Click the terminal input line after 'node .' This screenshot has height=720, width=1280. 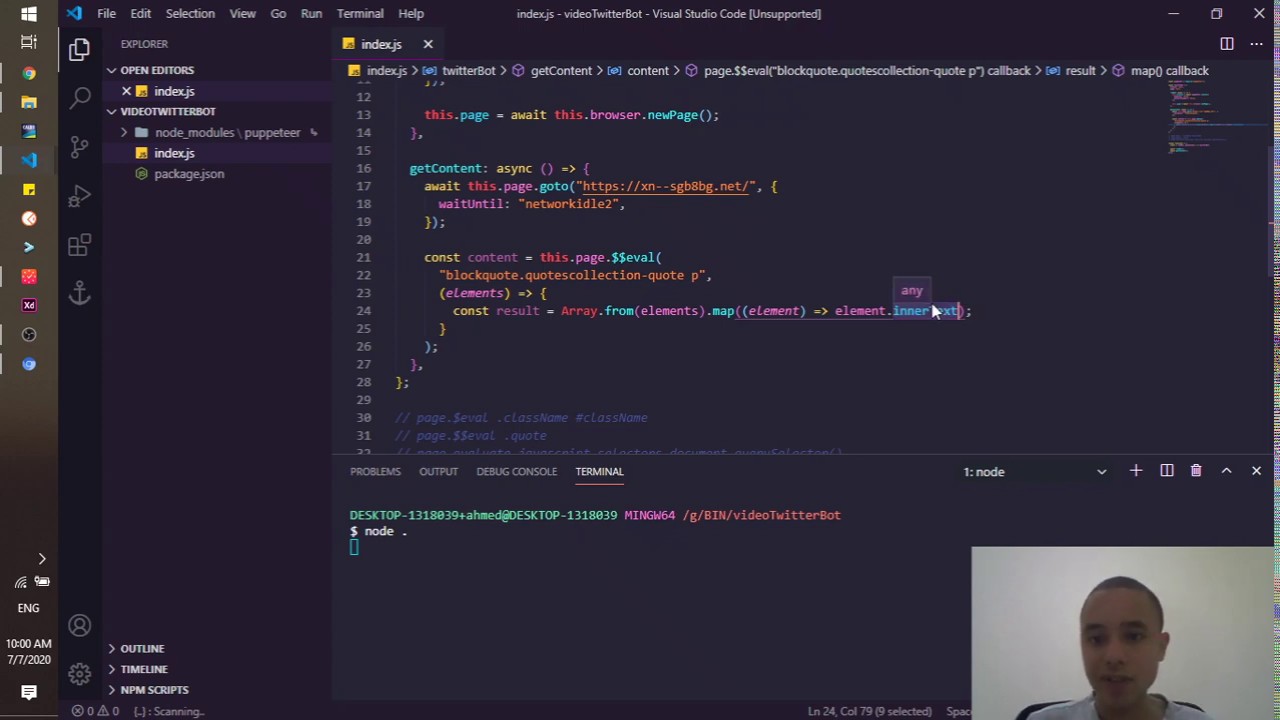pos(354,548)
